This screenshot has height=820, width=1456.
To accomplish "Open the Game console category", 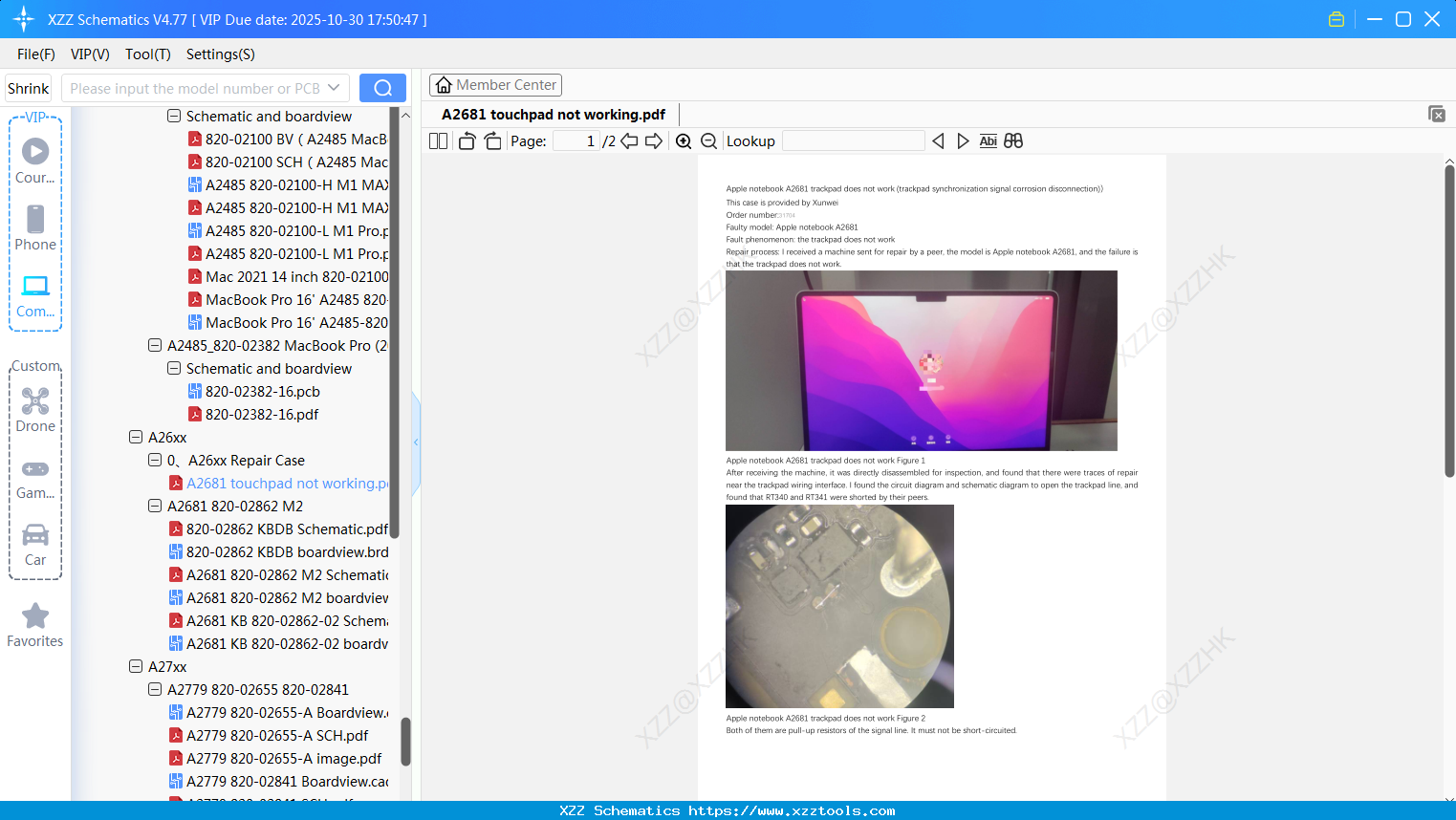I will [35, 478].
